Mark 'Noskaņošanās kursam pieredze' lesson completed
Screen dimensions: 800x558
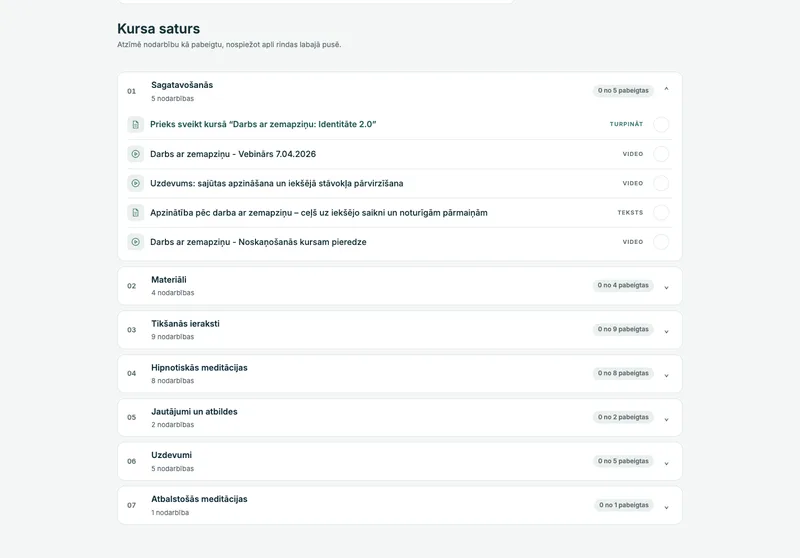point(661,242)
